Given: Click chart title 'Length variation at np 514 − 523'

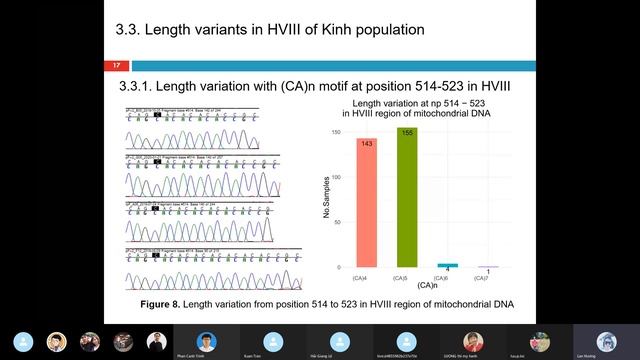Looking at the screenshot, I should 418,104.
